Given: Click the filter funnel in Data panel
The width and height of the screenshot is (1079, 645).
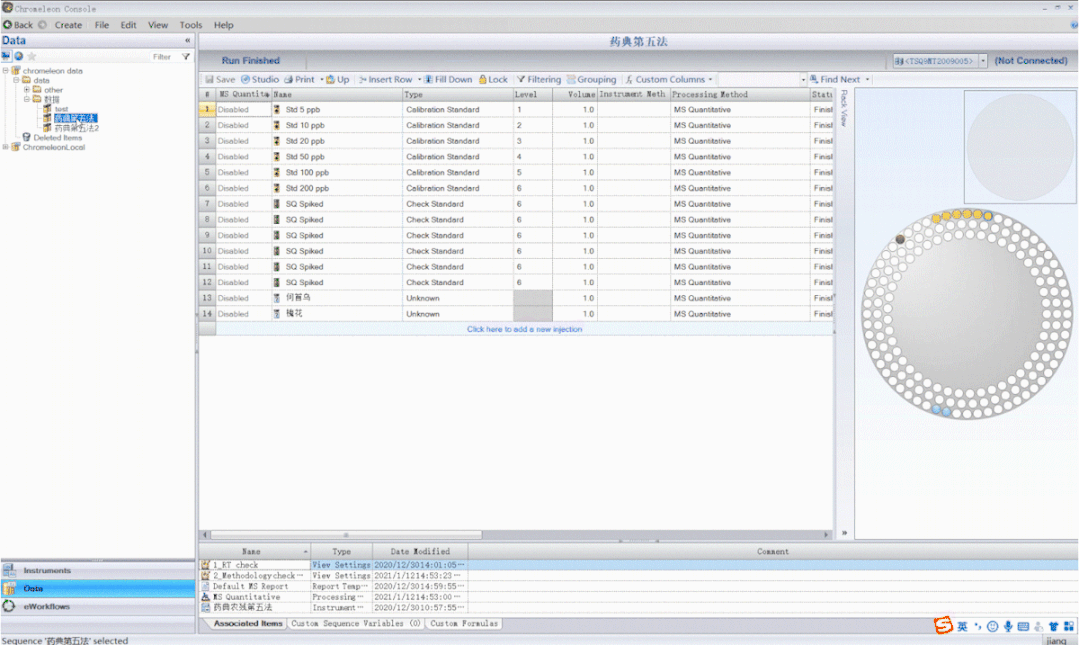Looking at the screenshot, I should (x=186, y=57).
